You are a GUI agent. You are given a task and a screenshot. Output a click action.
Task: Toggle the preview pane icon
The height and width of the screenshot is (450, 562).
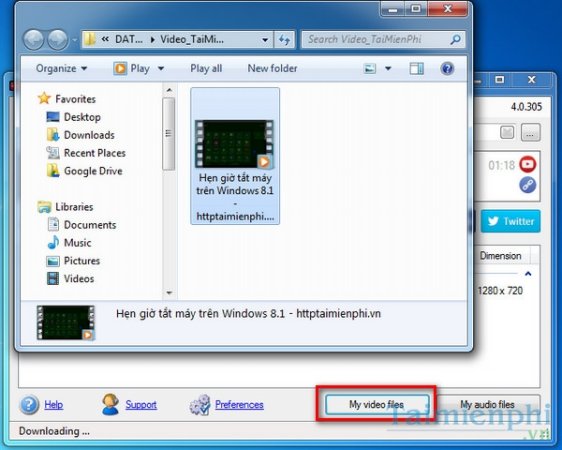(x=416, y=68)
